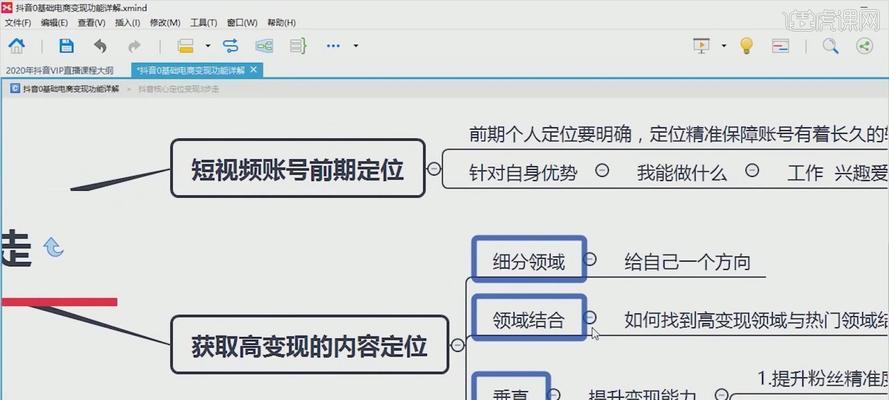Click the greyed second breadcrumb after the arrow
This screenshot has height=400, width=889.
(x=179, y=89)
